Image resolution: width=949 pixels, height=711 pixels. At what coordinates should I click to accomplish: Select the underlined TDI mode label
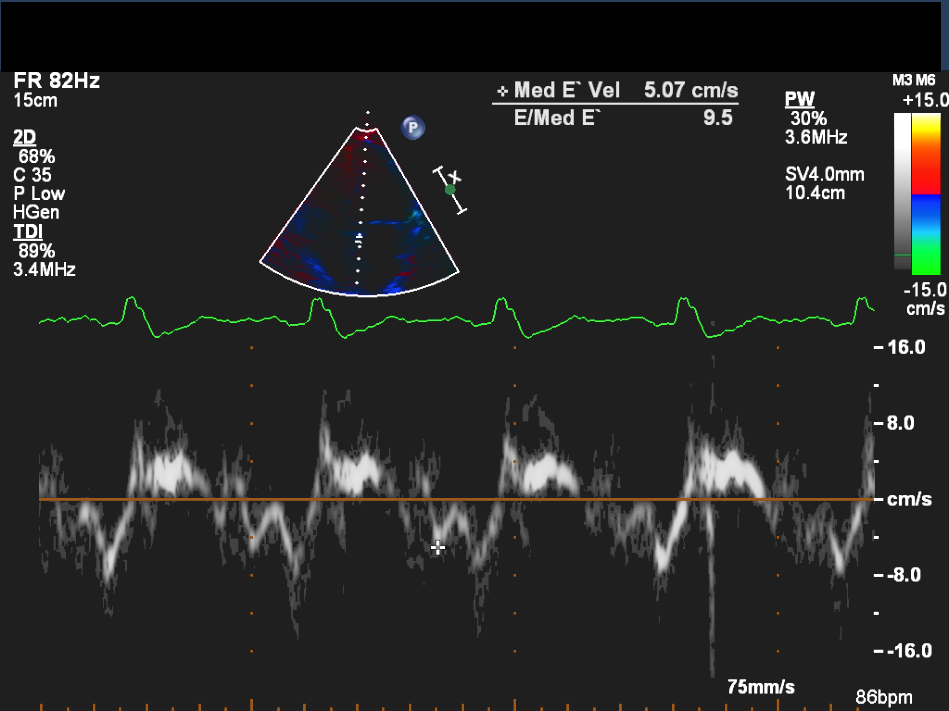(x=27, y=232)
